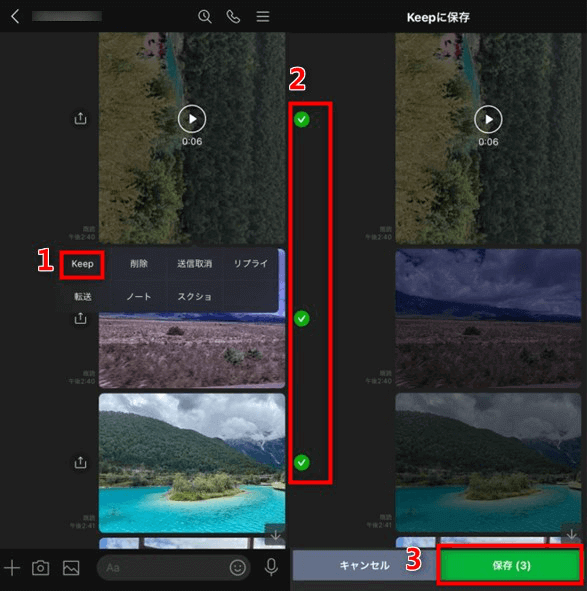This screenshot has height=591, width=587.
Task: Choose 削除 in the message menu
Action: [x=139, y=264]
